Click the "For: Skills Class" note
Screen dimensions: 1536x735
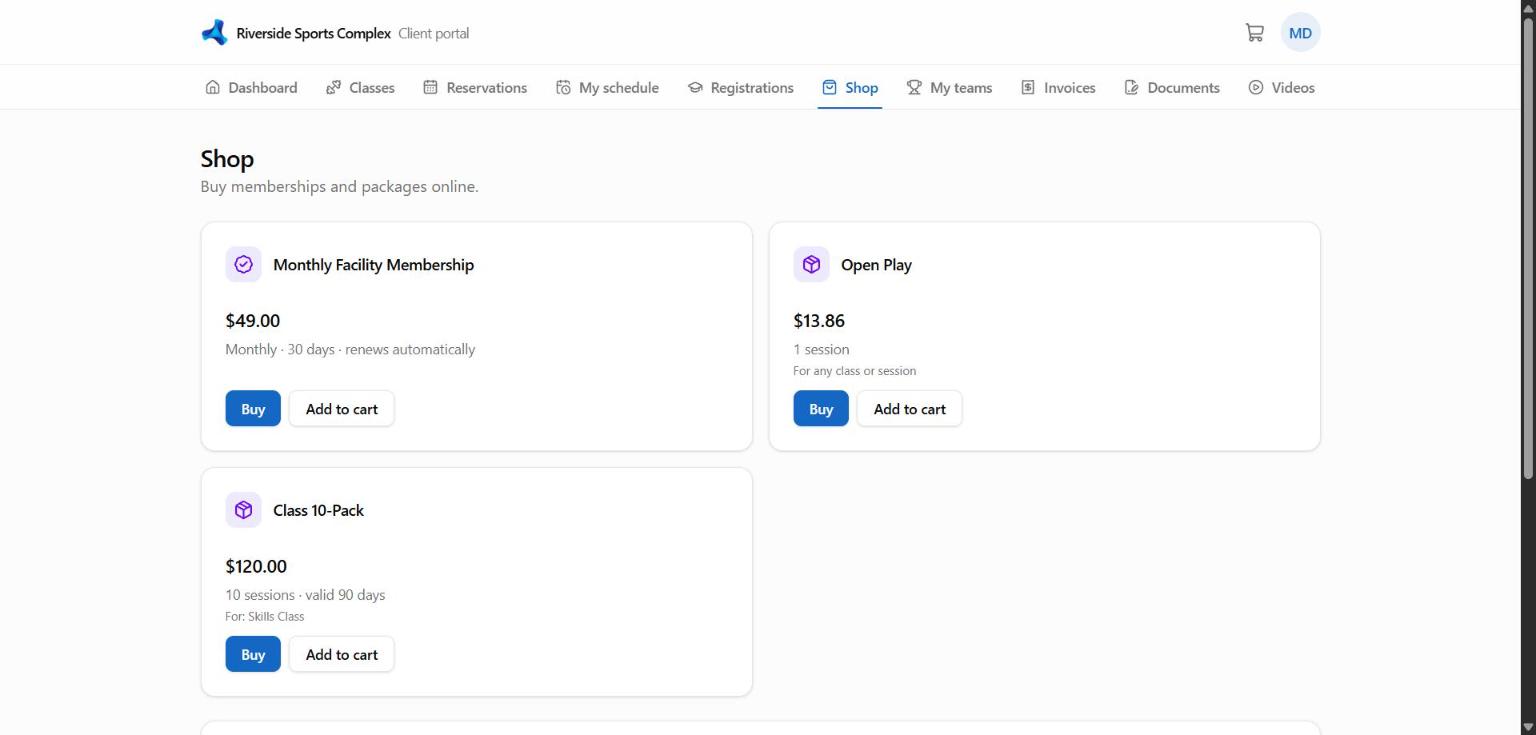265,616
